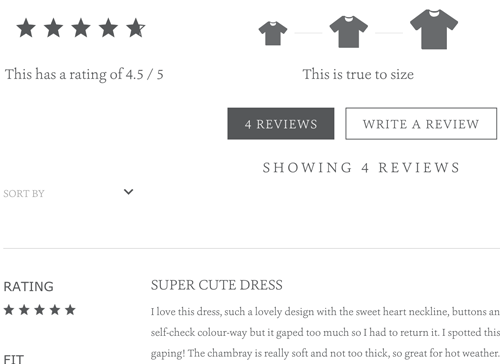The width and height of the screenshot is (500, 364).
Task: Click the second star in overall rating
Action: [53, 28]
